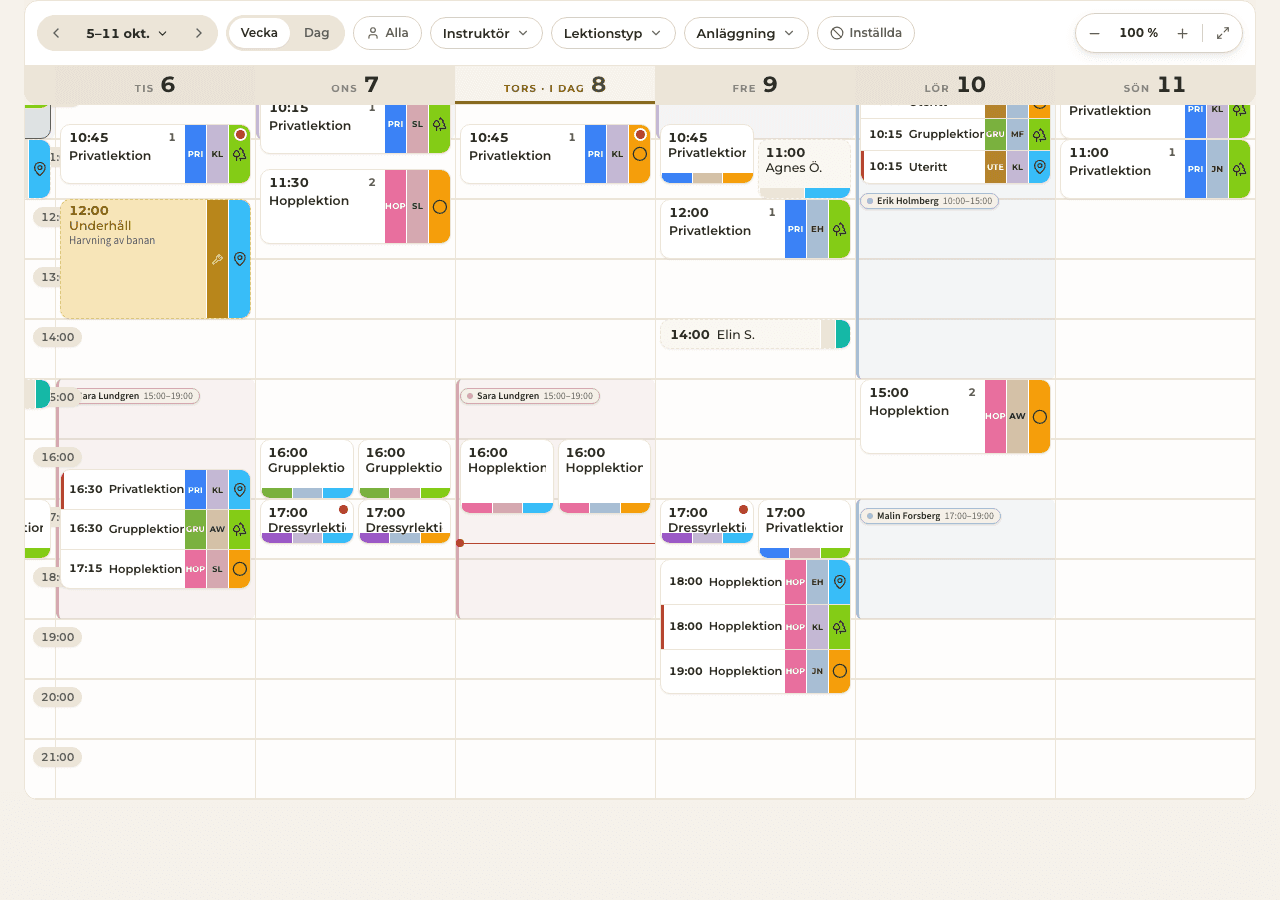The height and width of the screenshot is (900, 1280).
Task: Click circle icon on Friday 19:00 Hopplektion
Action: click(x=839, y=671)
